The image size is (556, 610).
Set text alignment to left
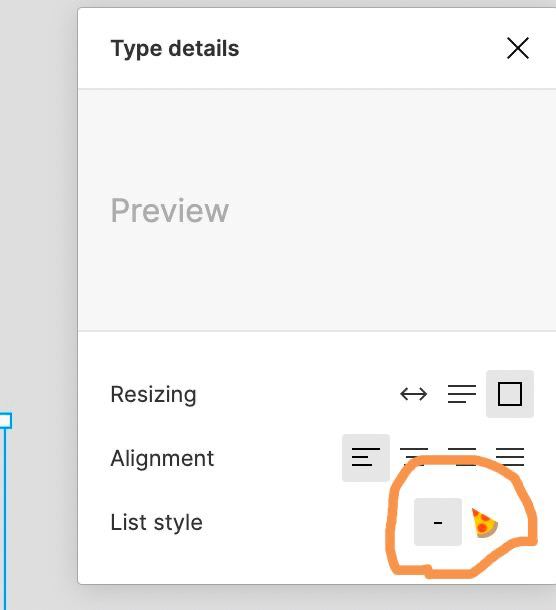[366, 458]
